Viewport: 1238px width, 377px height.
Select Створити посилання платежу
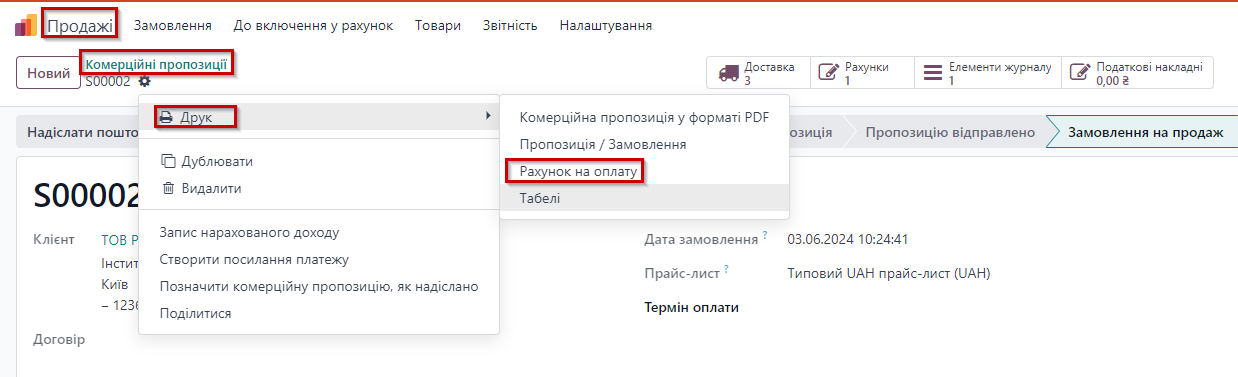click(319, 260)
